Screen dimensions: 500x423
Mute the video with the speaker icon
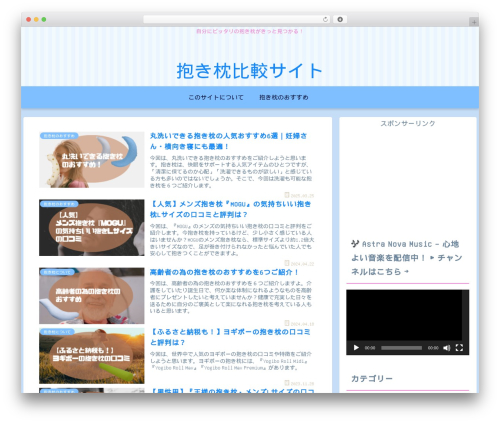pos(446,348)
